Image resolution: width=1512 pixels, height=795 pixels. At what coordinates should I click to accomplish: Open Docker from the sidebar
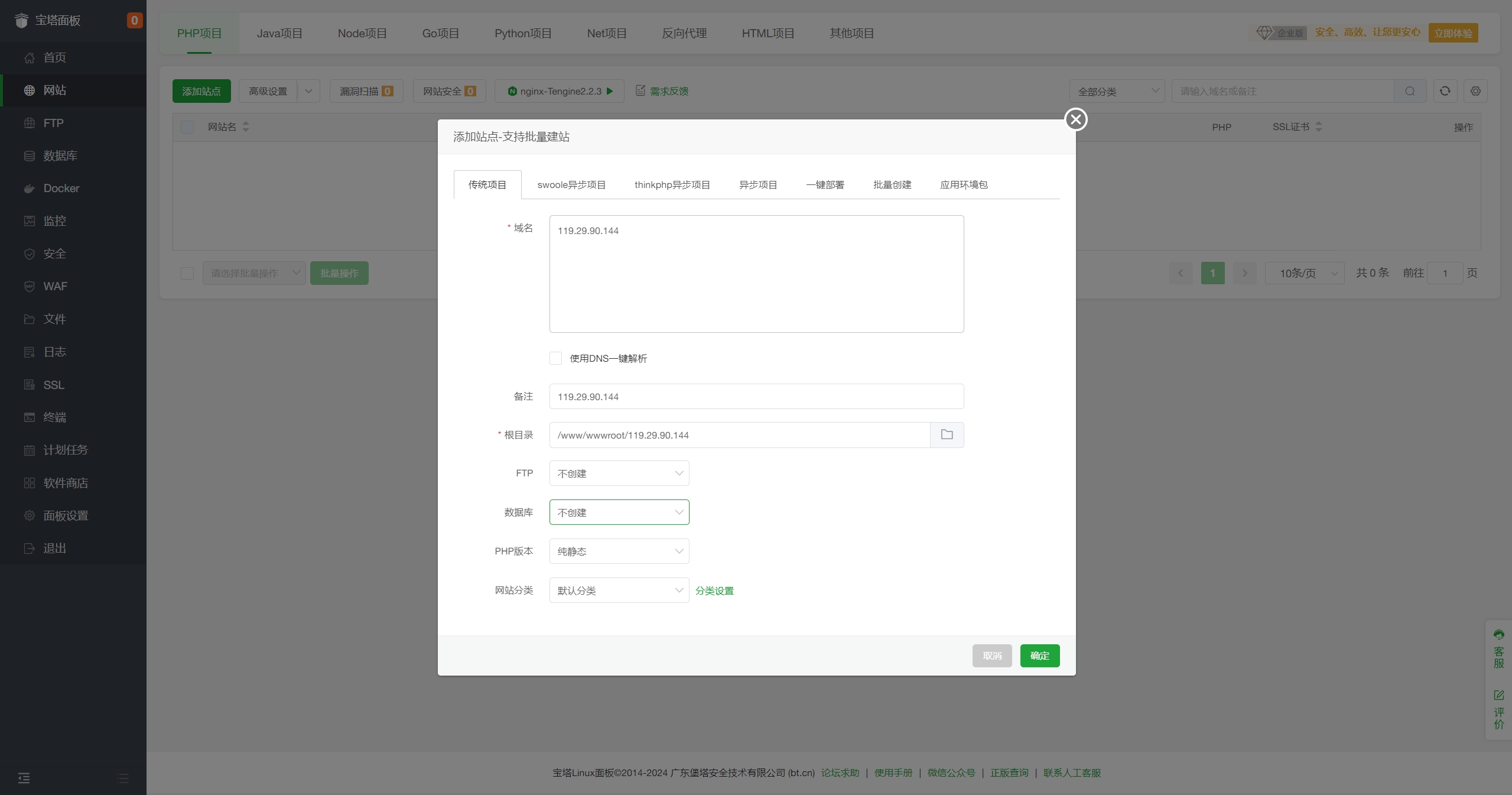(x=61, y=188)
